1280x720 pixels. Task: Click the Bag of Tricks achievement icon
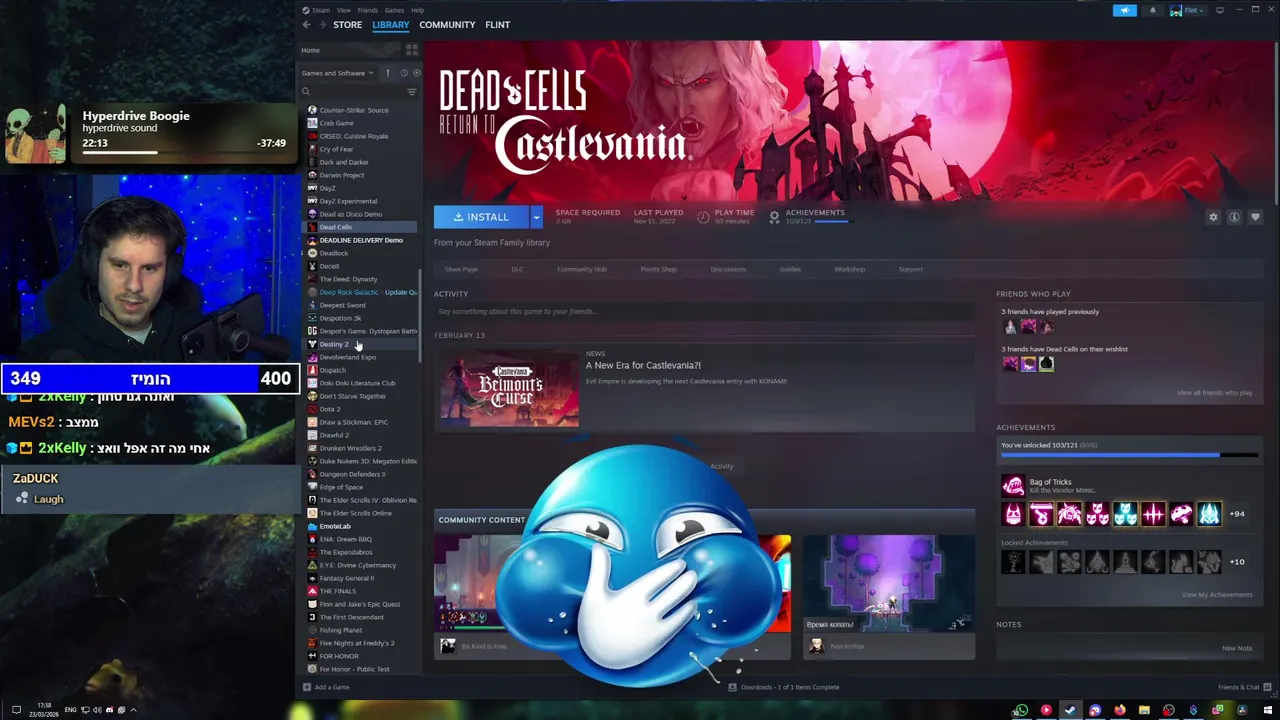click(1013, 486)
